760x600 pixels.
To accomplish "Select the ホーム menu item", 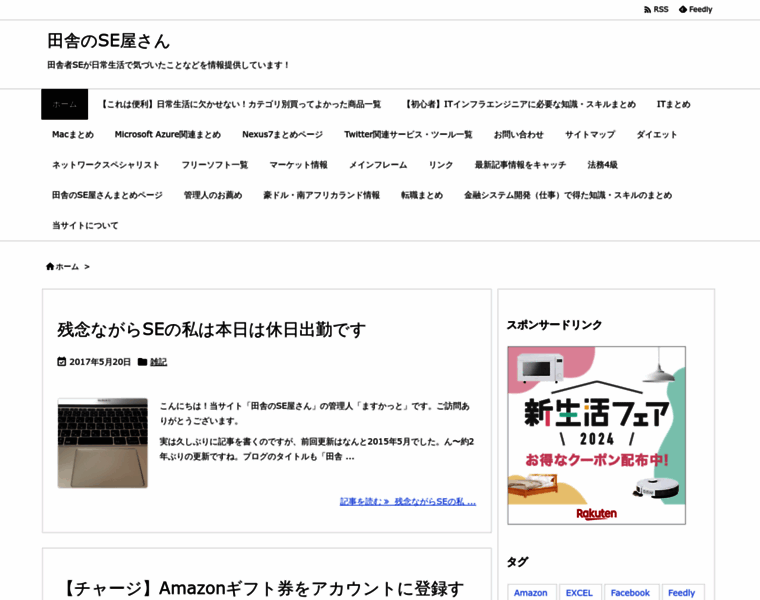I will tap(64, 104).
